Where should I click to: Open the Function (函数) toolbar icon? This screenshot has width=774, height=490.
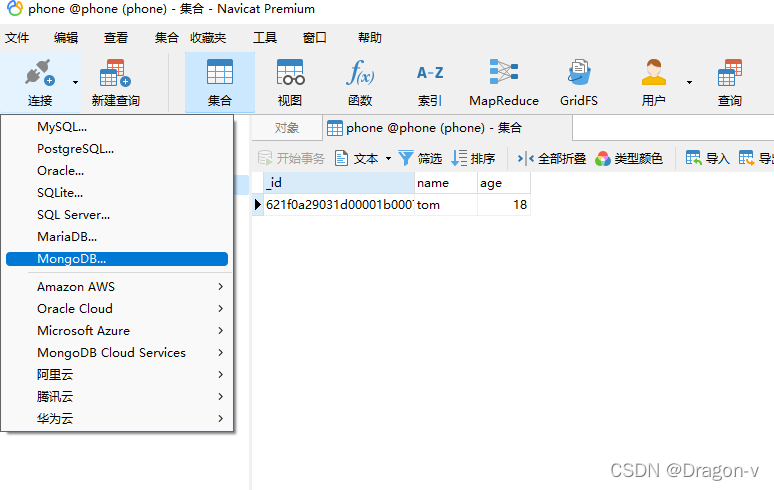(360, 73)
